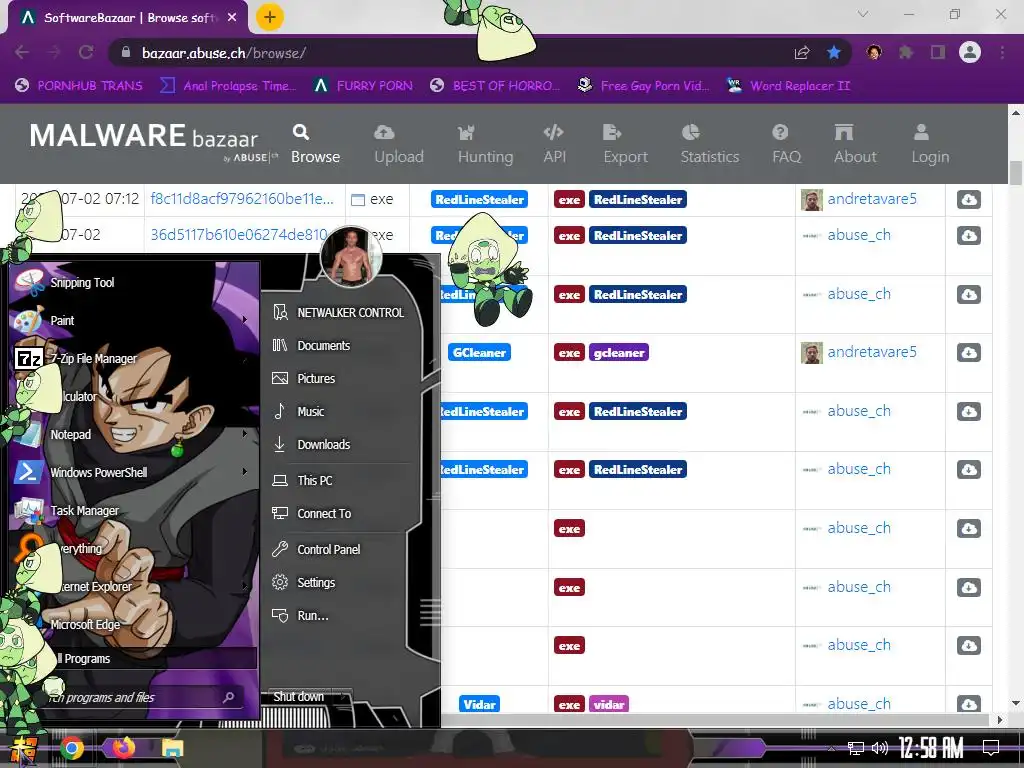Open the API page
This screenshot has width=1024, height=768.
click(554, 144)
